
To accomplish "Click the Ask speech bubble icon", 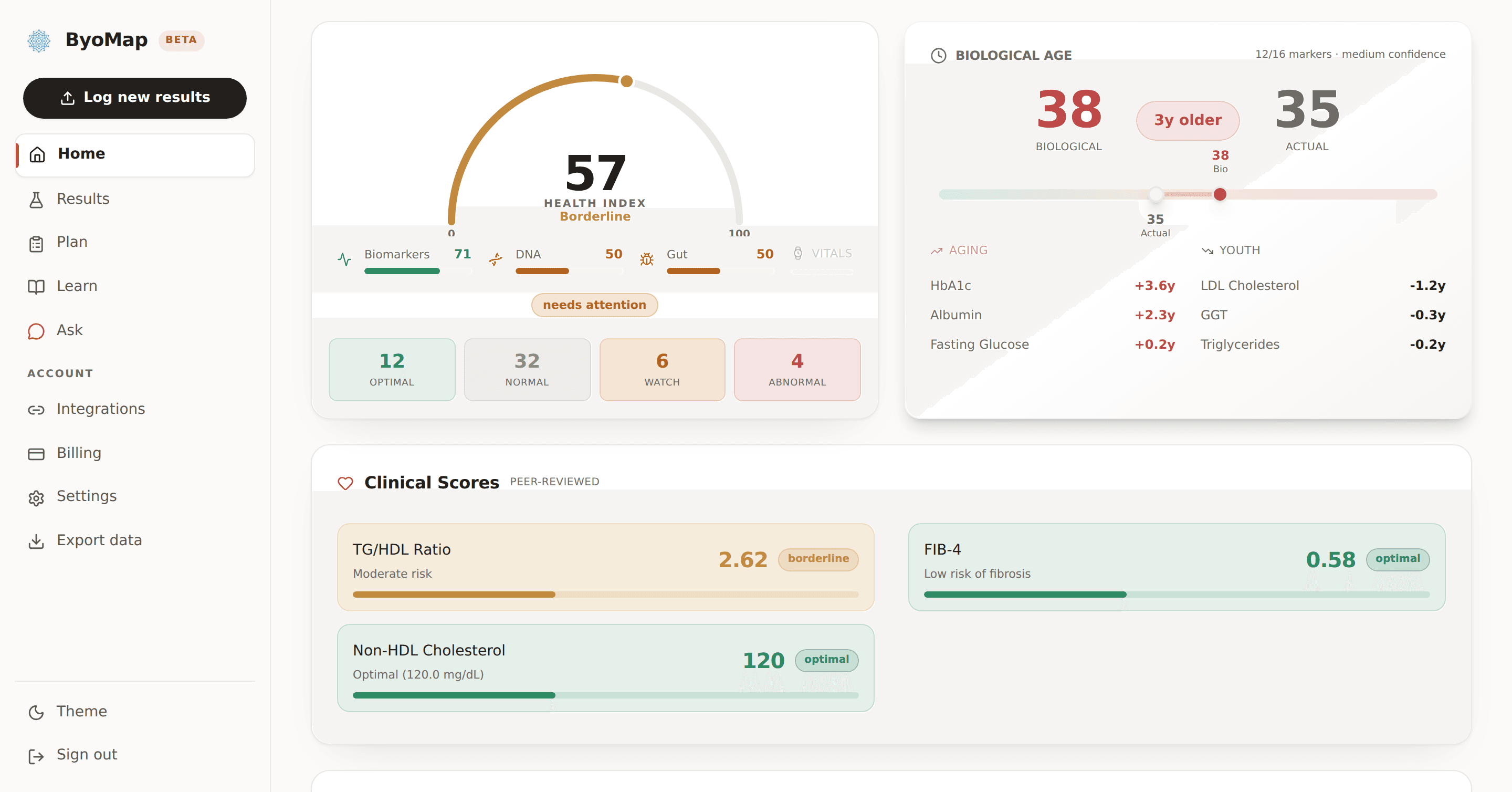I will click(x=36, y=331).
